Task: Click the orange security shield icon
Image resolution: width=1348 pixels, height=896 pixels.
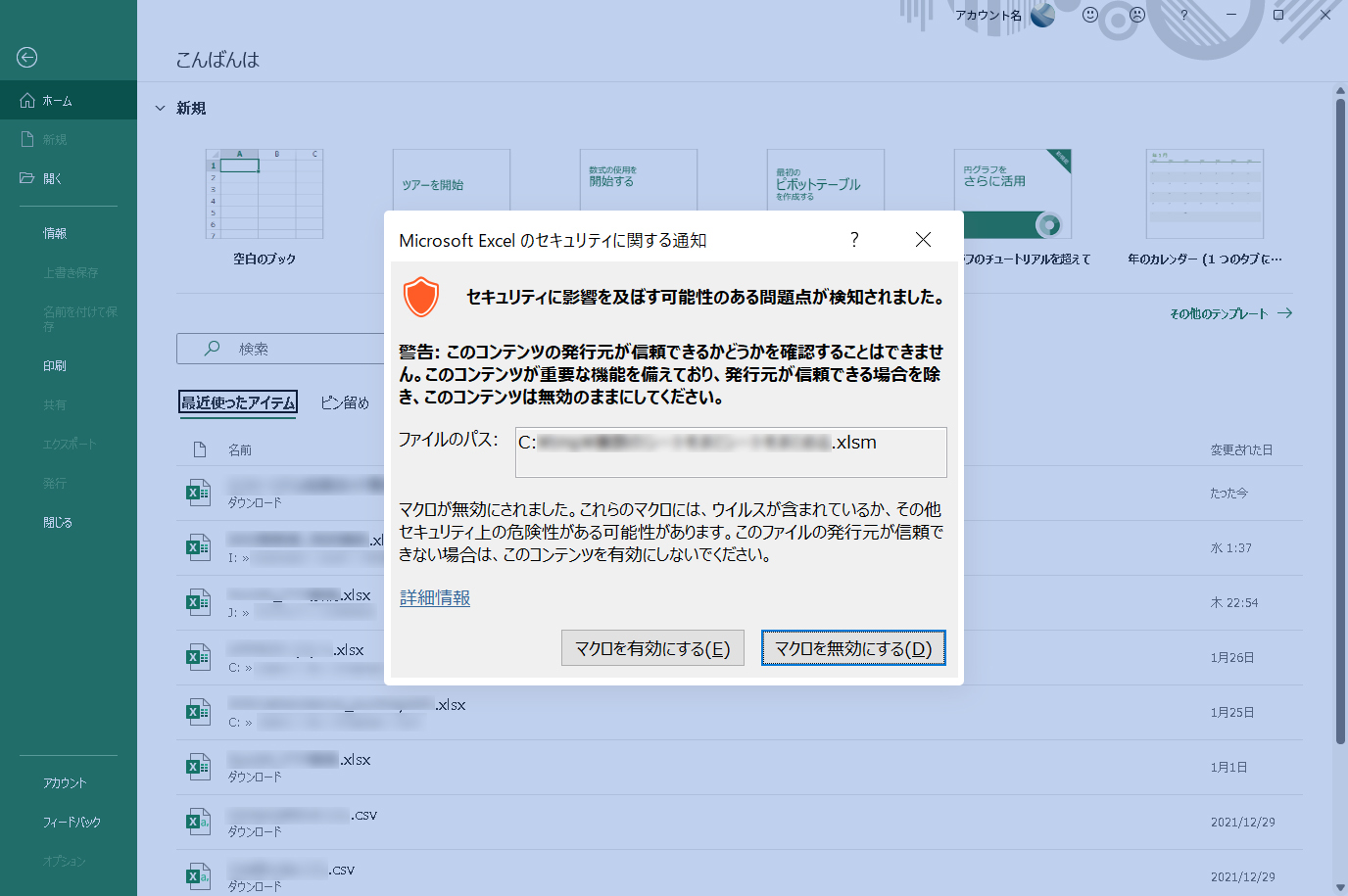Action: pyautogui.click(x=421, y=297)
